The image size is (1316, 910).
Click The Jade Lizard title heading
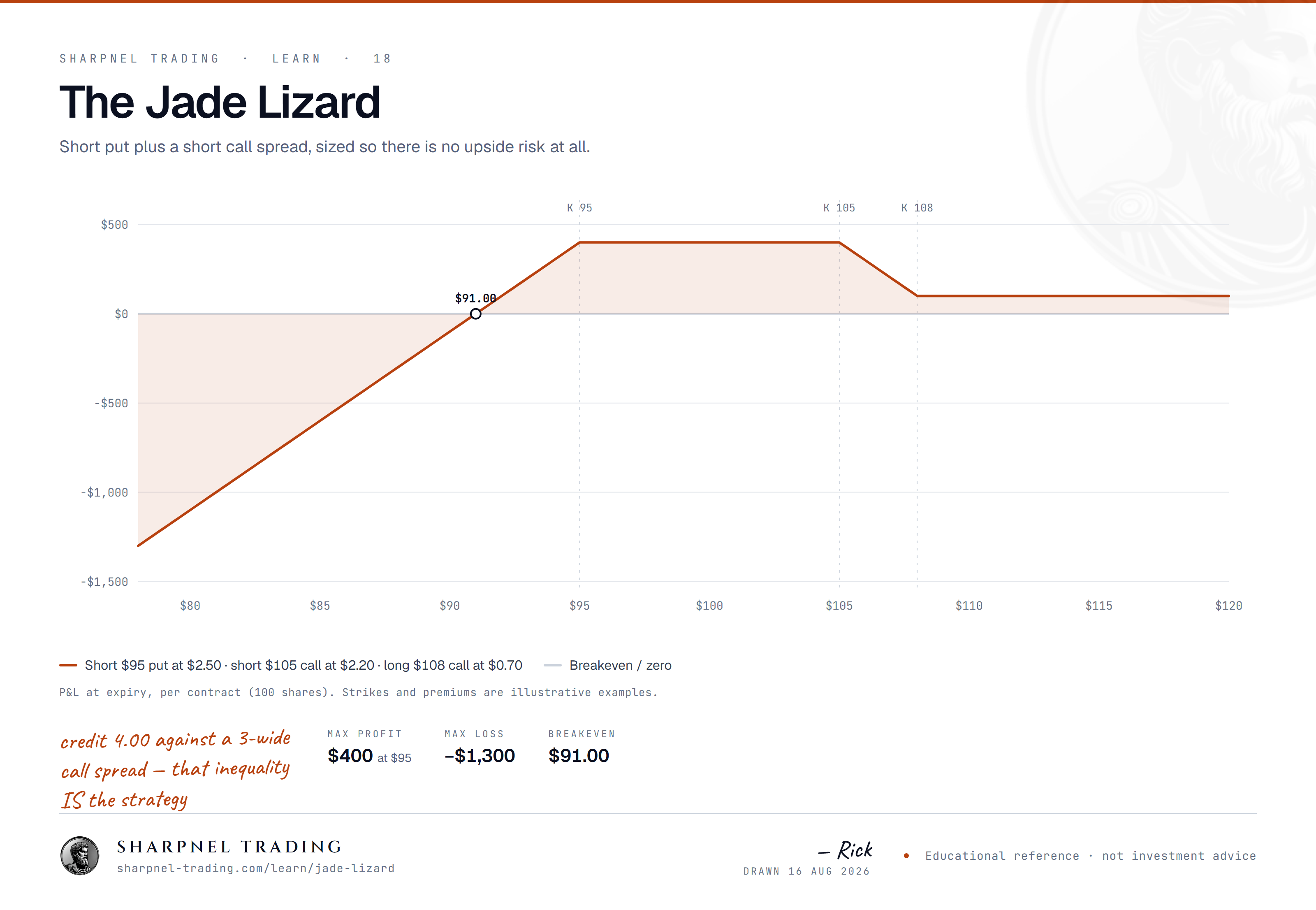point(220,102)
